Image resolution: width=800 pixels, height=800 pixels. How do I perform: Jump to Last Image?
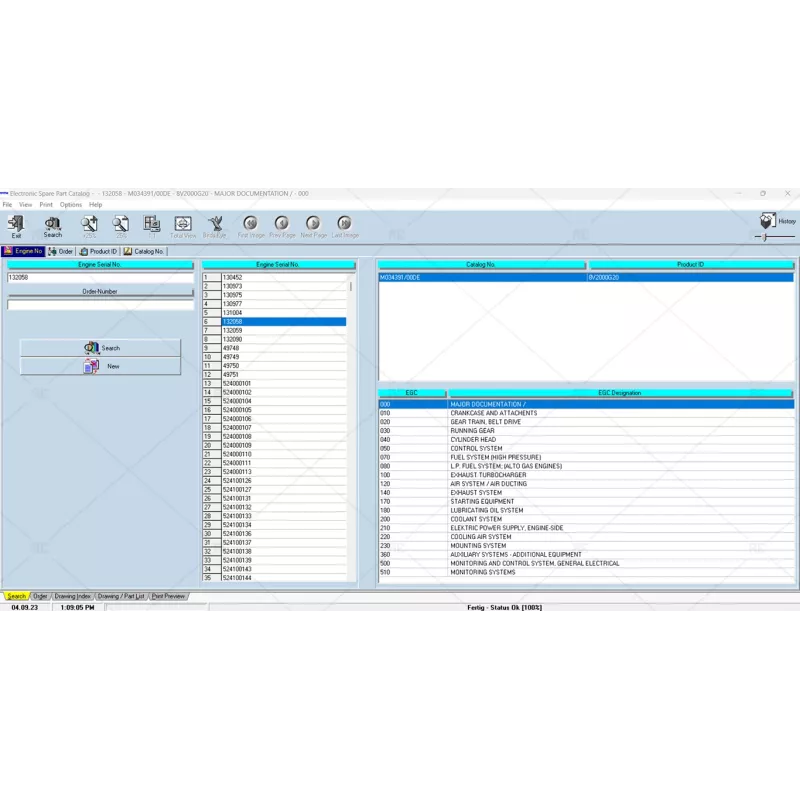[x=345, y=225]
